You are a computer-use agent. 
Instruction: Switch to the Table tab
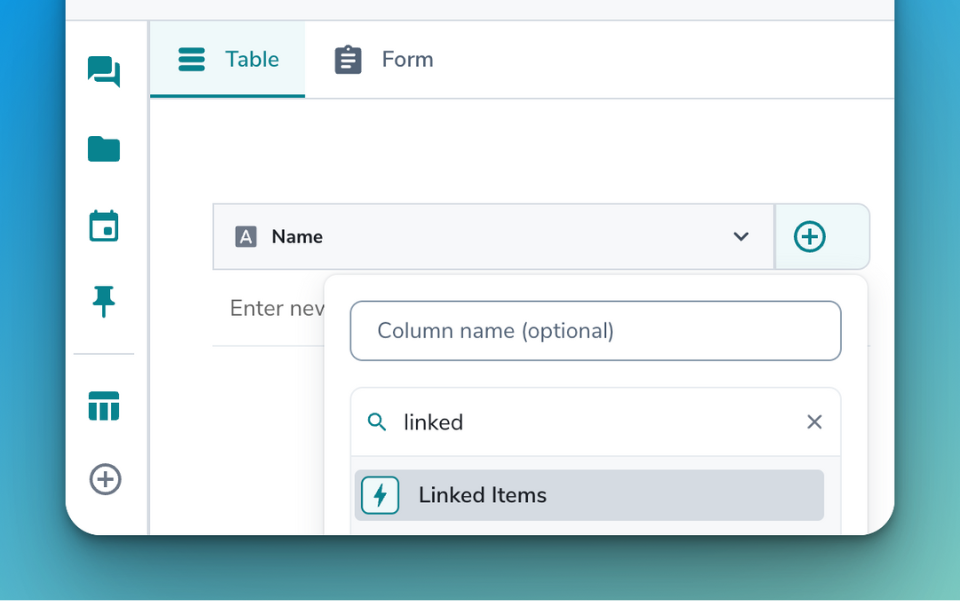pos(228,59)
